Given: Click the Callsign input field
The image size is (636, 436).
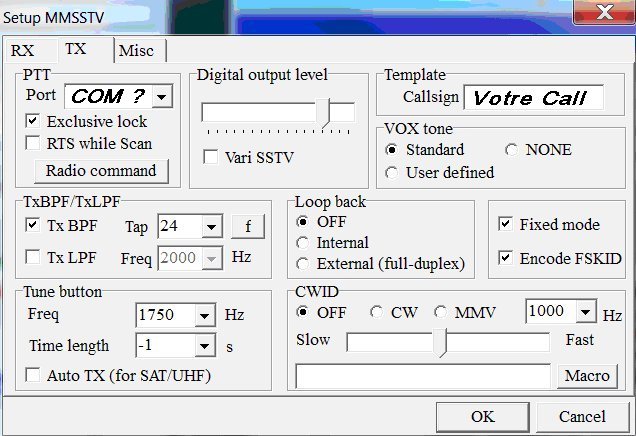Looking at the screenshot, I should 533,97.
